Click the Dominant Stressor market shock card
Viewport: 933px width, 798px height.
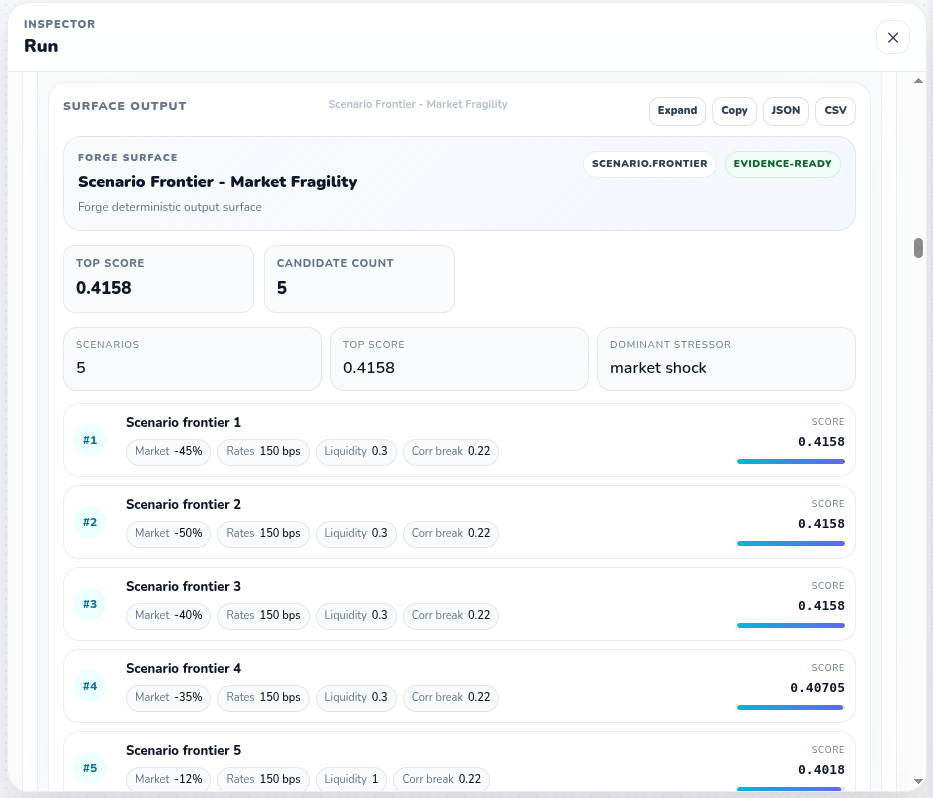(x=726, y=359)
